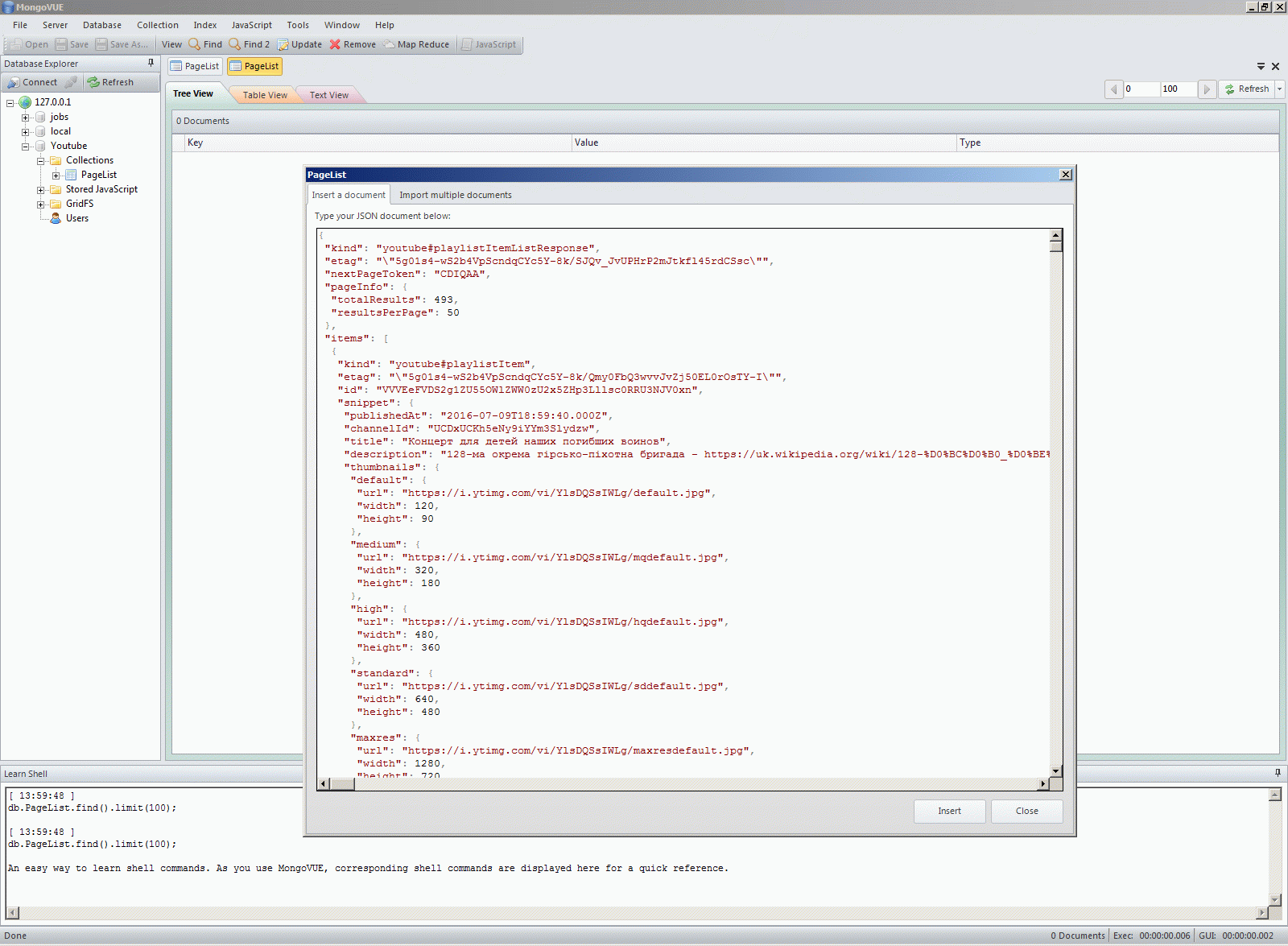The height and width of the screenshot is (946, 1288).
Task: Open the Index menu
Action: tap(205, 25)
